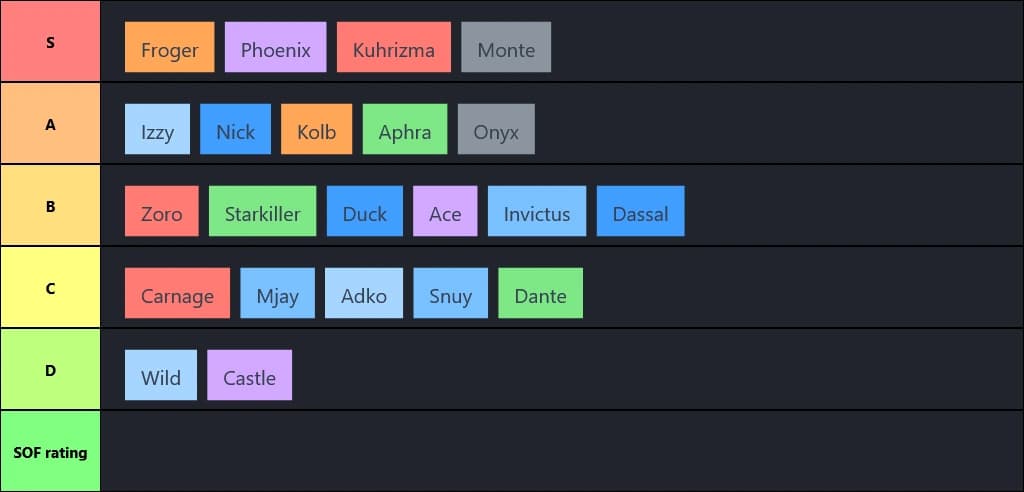
Task: Click the D tier label
Action: [x=50, y=370]
